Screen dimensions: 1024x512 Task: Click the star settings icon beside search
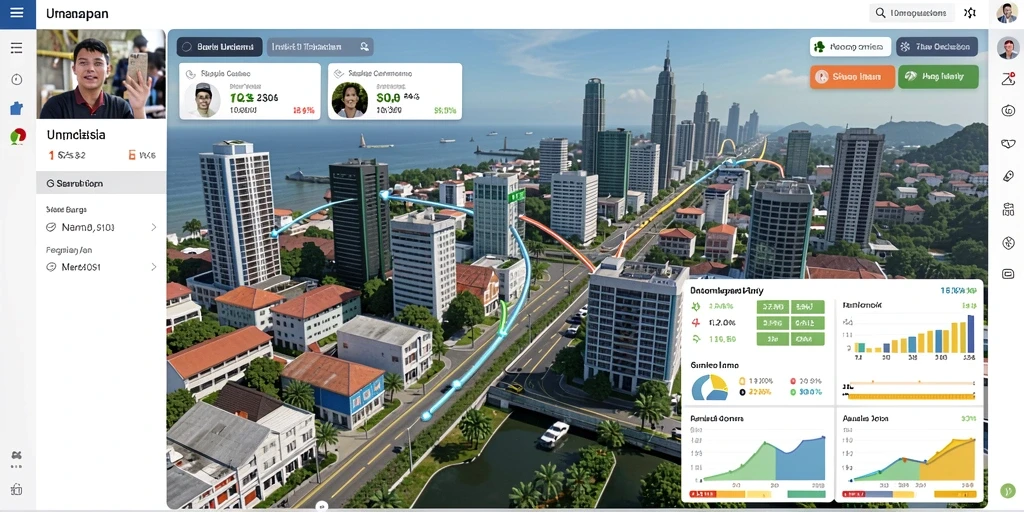tap(970, 12)
